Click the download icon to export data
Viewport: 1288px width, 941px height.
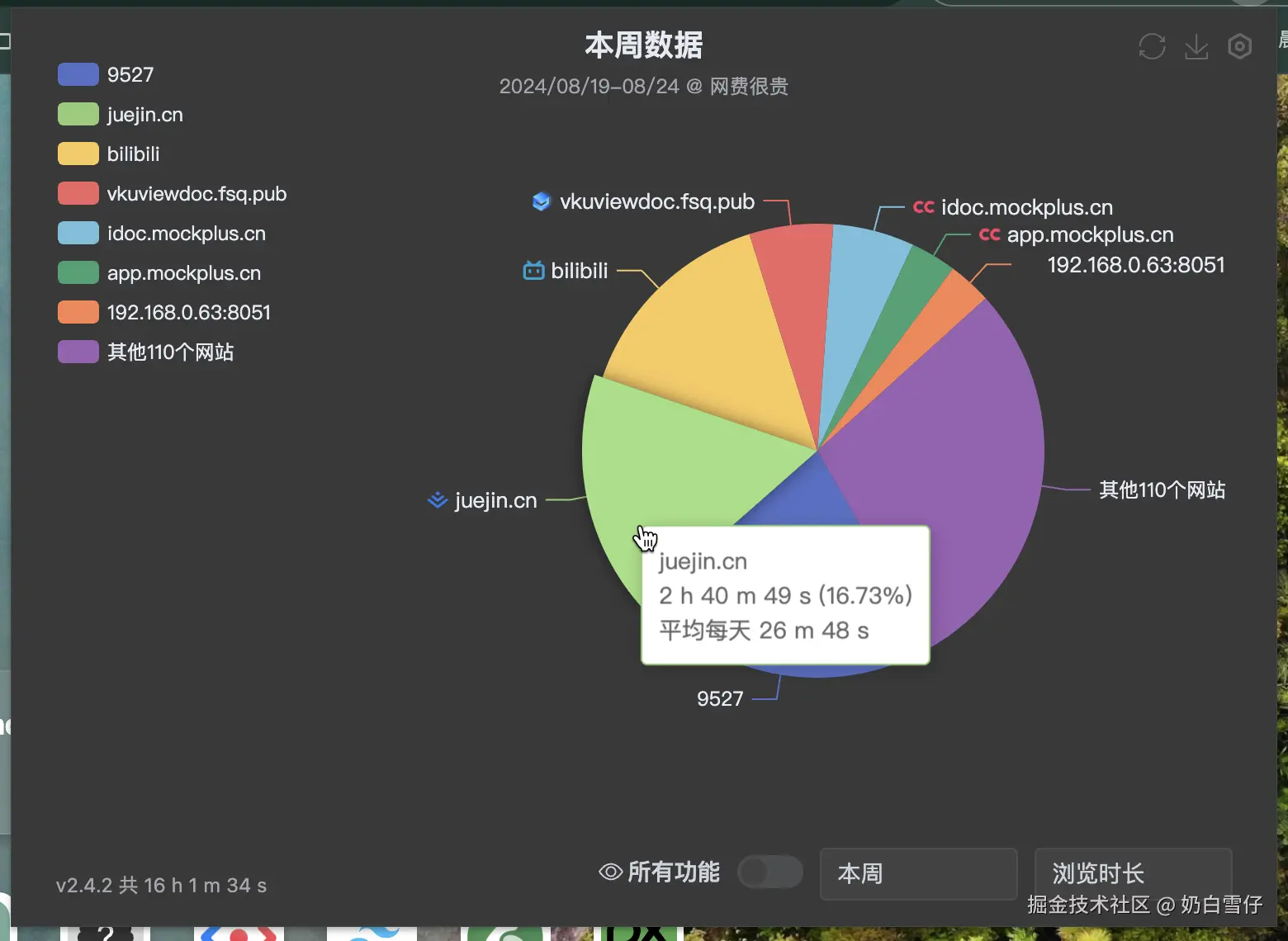click(x=1196, y=47)
